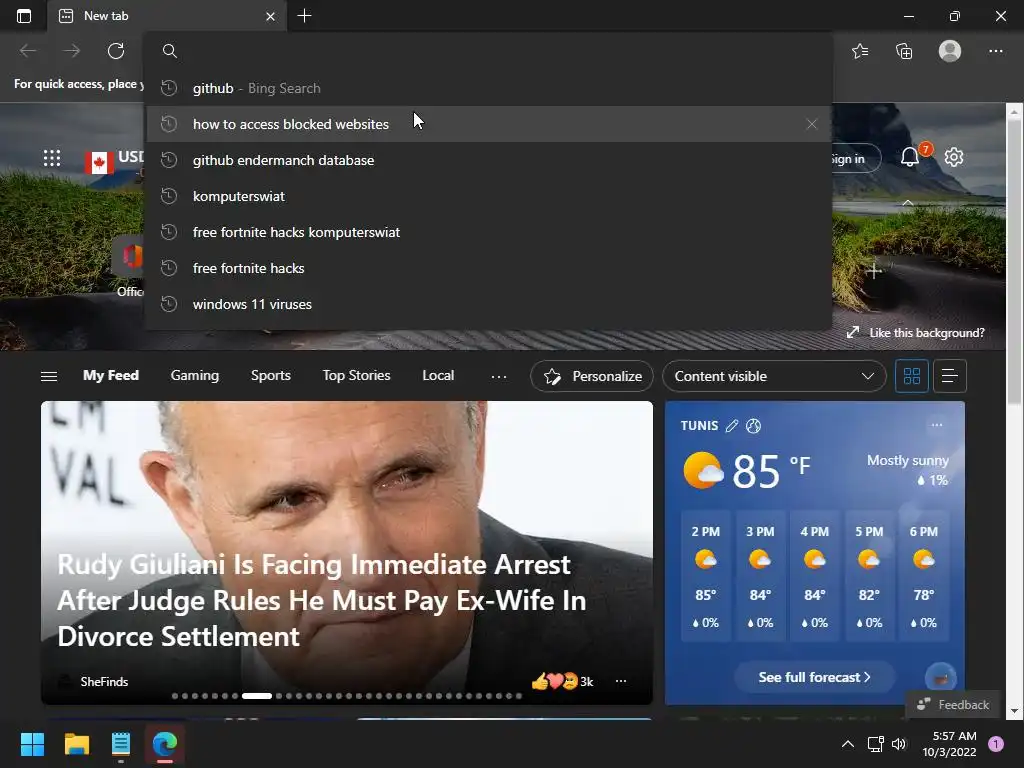Open the feed hamburger menu
The image size is (1024, 768).
[49, 376]
